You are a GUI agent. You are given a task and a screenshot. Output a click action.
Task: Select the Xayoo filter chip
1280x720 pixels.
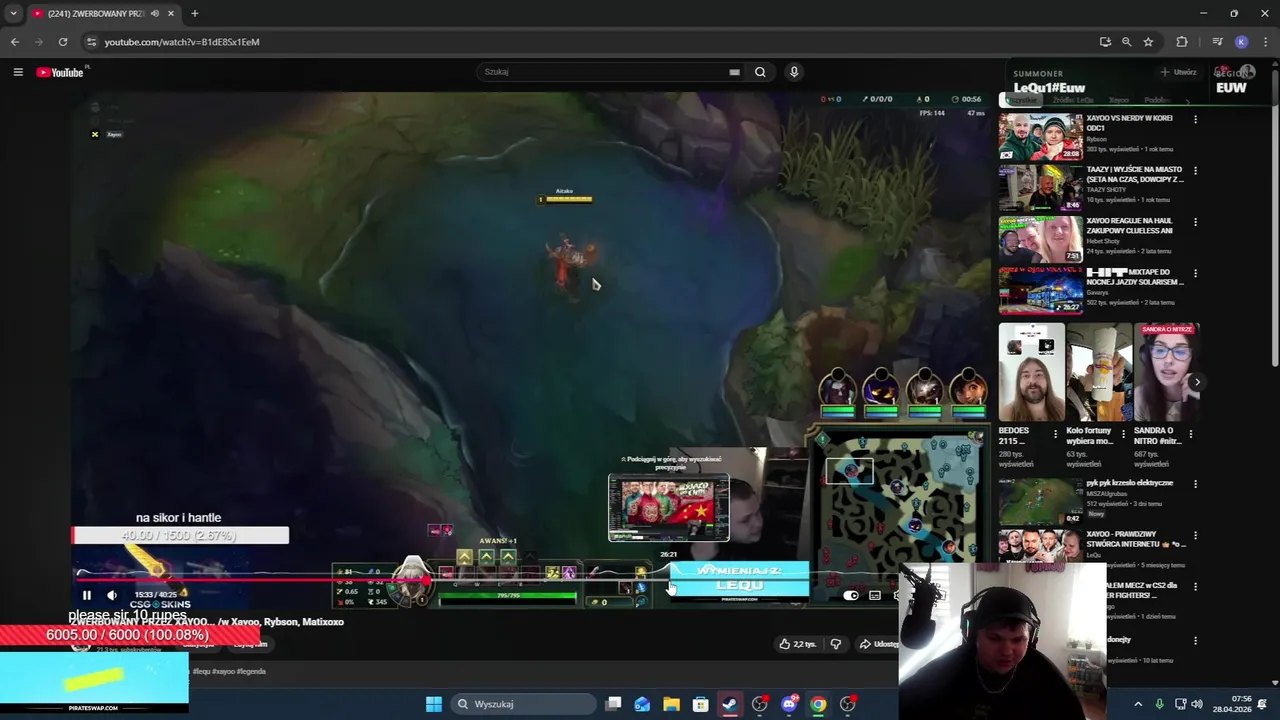pyautogui.click(x=1118, y=100)
